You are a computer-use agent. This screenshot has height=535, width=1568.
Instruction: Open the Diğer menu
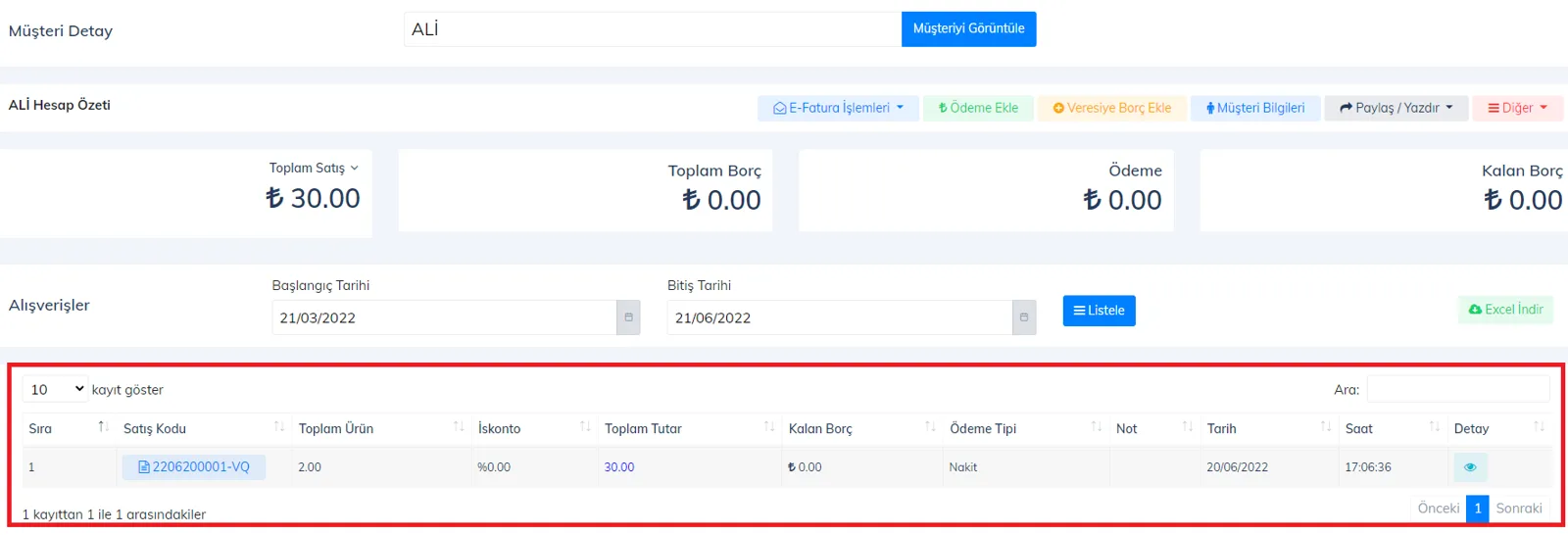[x=1517, y=108]
